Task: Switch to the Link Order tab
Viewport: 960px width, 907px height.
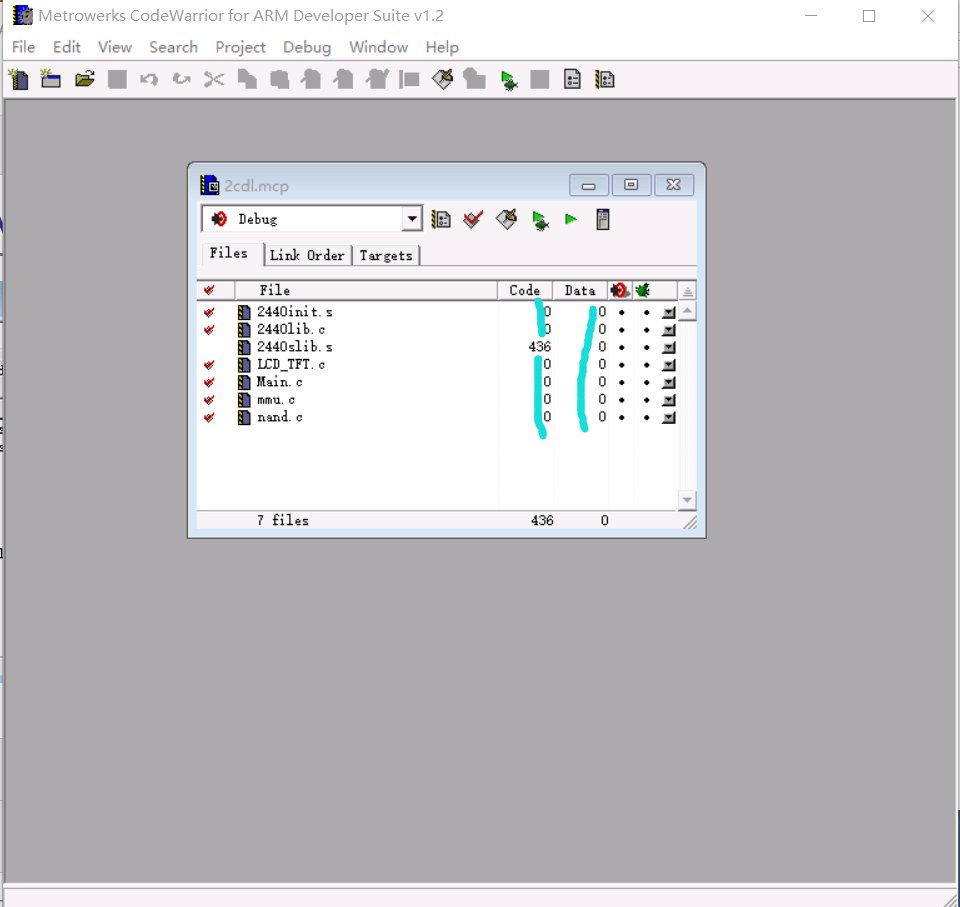Action: pyautogui.click(x=307, y=255)
